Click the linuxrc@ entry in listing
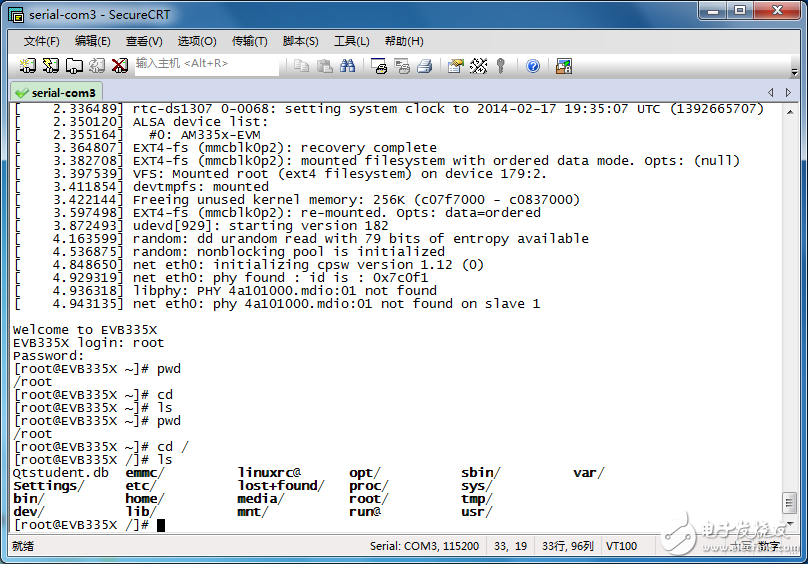Screen dimensions: 808x564 [x=269, y=473]
